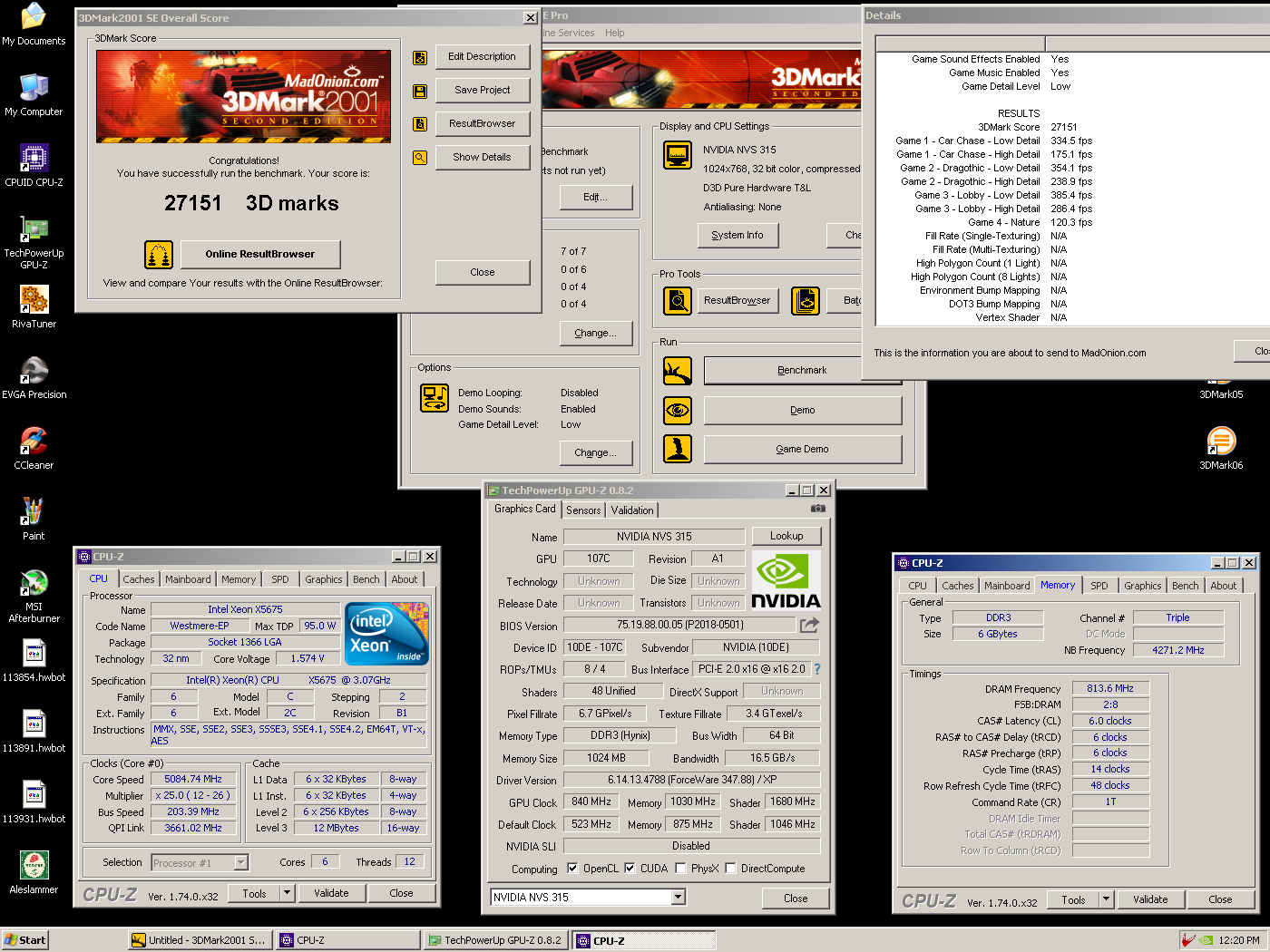Click NVIDIA tray icon in system tray
The width and height of the screenshot is (1270, 952).
[x=1206, y=940]
